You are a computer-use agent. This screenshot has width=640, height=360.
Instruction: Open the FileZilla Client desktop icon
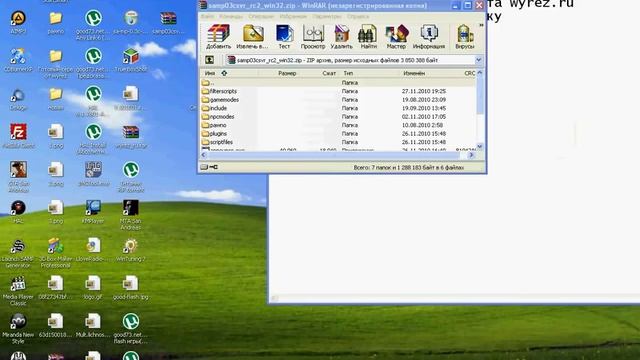point(18,136)
